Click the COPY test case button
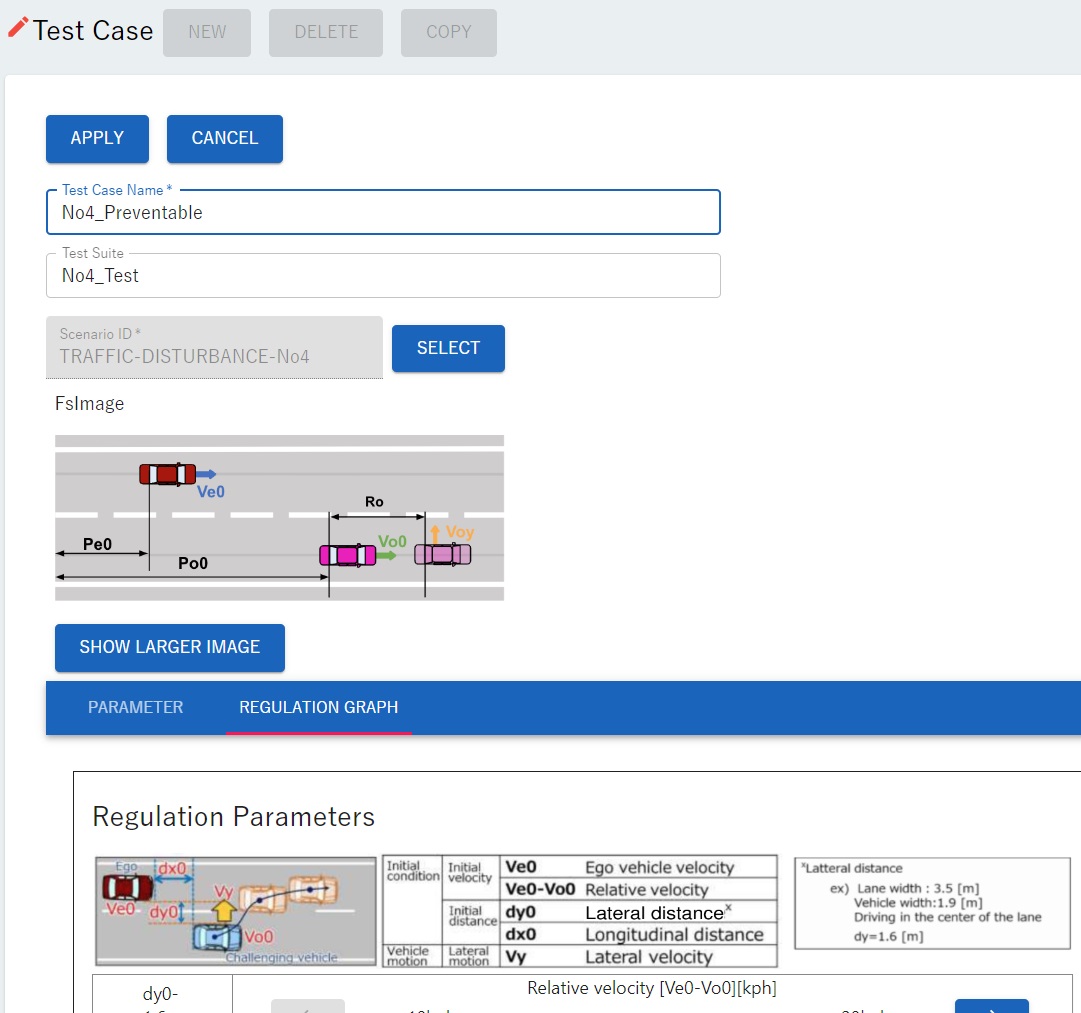This screenshot has width=1081, height=1013. (x=448, y=32)
